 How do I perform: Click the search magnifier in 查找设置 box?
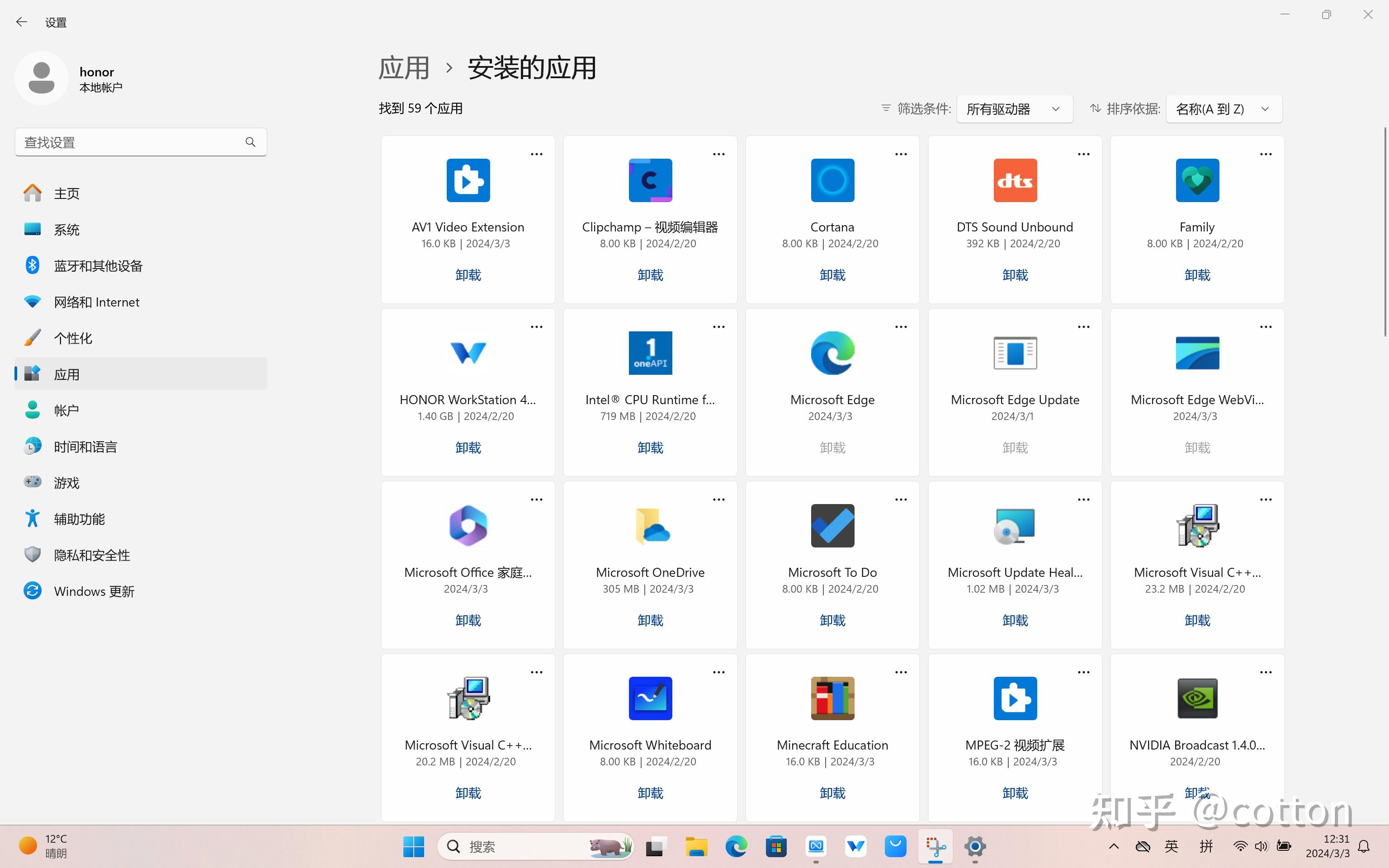250,142
